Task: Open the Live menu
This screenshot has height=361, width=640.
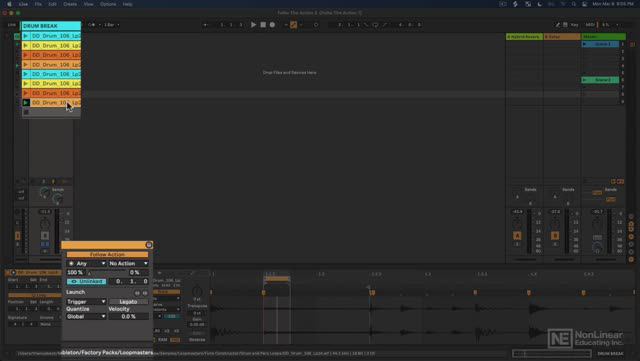Action: point(23,4)
